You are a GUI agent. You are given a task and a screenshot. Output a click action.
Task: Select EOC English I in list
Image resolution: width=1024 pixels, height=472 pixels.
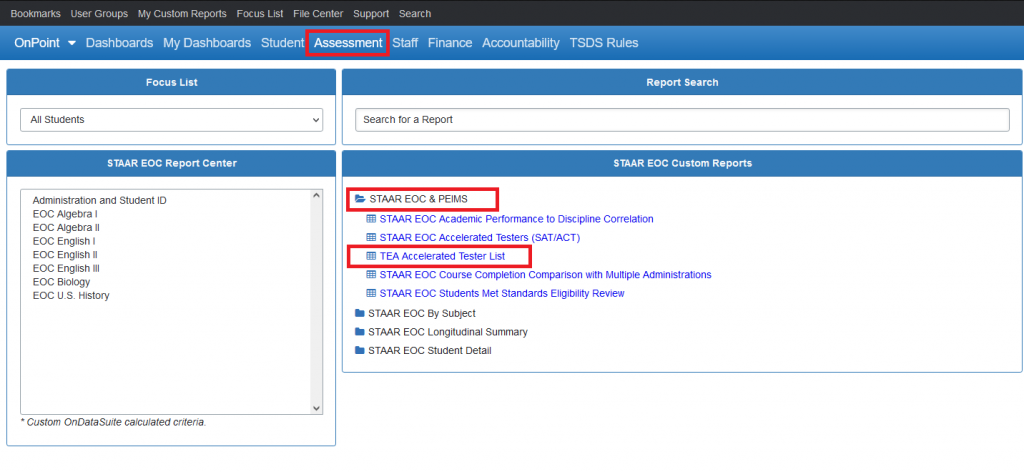[x=64, y=241]
